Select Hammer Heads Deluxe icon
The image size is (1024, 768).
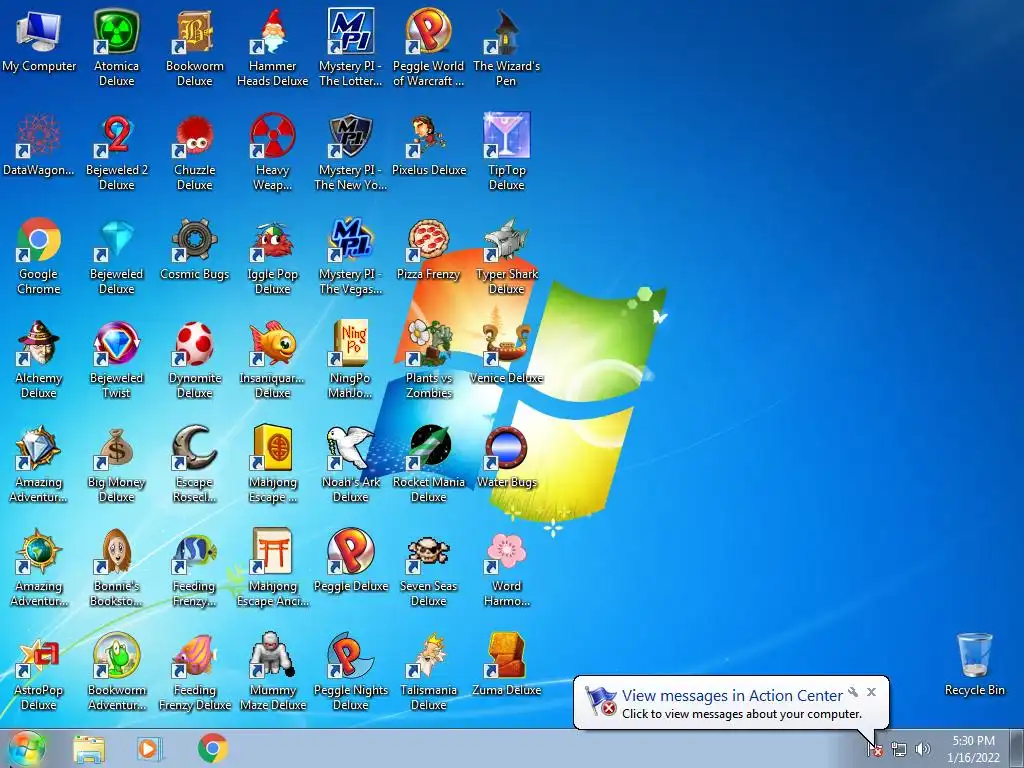coord(272,47)
